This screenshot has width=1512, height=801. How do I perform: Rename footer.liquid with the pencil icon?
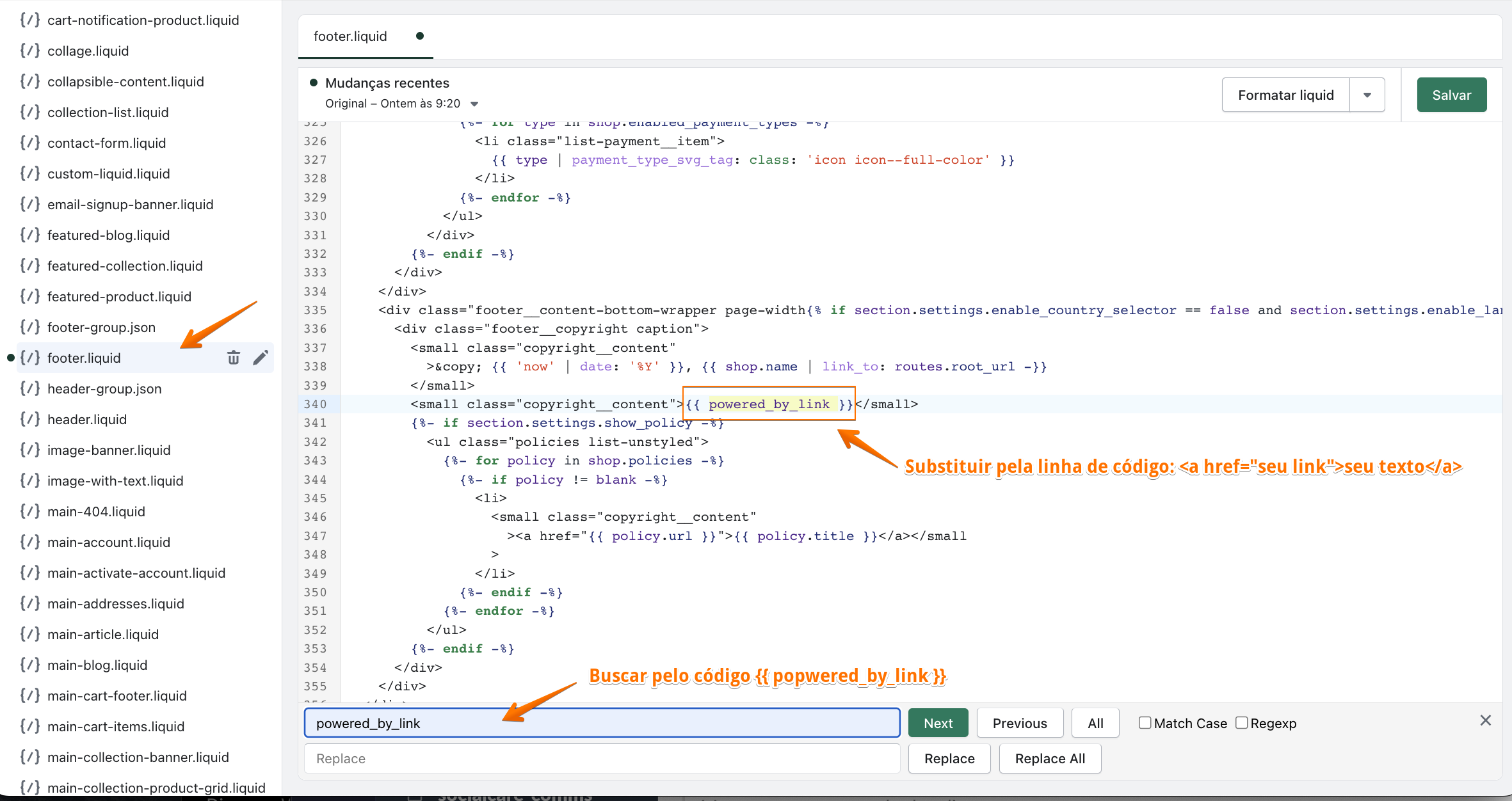tap(260, 358)
